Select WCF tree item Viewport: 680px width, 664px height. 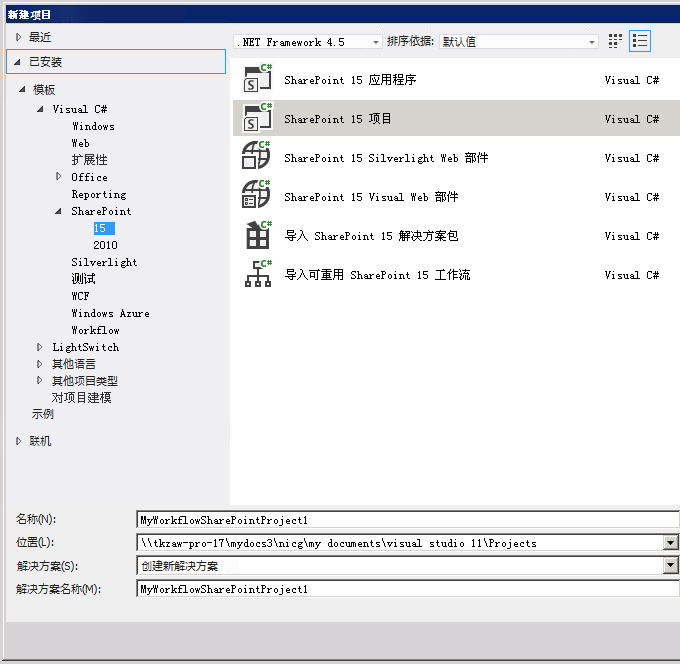point(80,296)
